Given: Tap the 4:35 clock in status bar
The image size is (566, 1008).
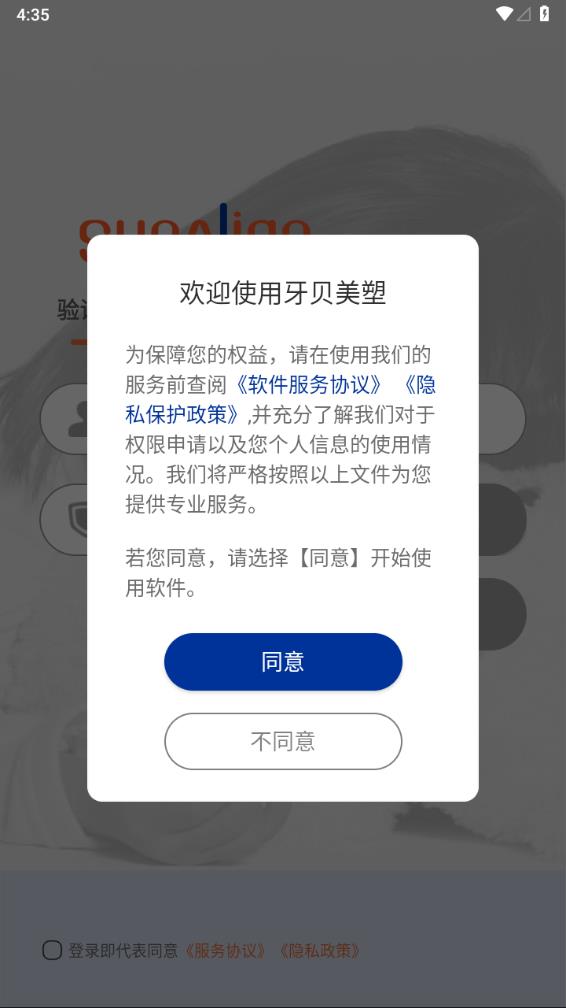Looking at the screenshot, I should point(33,14).
